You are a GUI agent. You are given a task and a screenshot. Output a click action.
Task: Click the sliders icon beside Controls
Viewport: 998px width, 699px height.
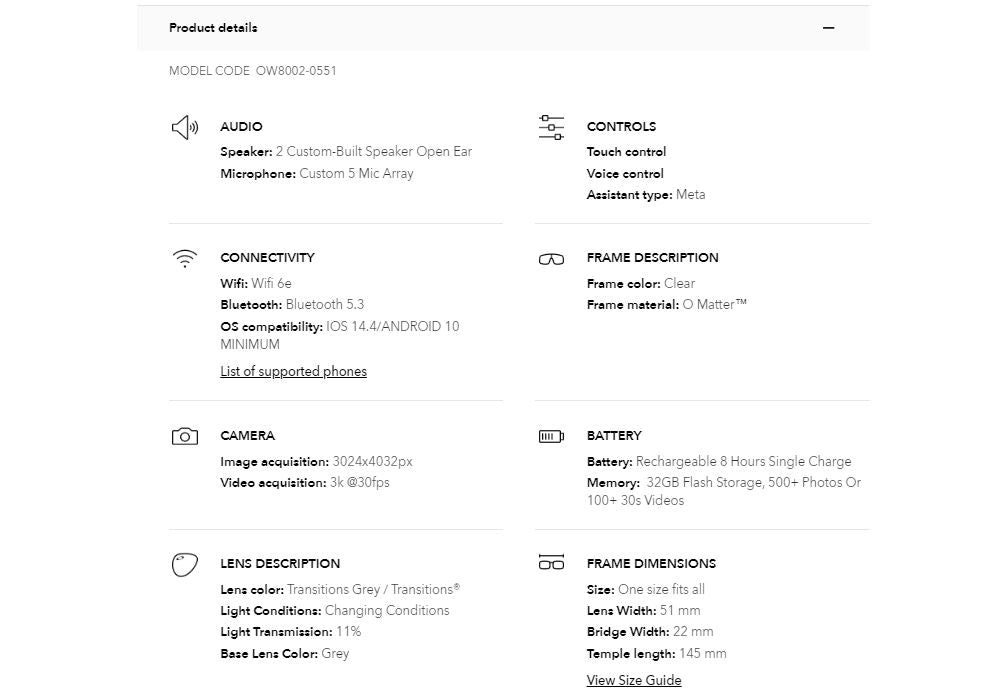click(551, 127)
